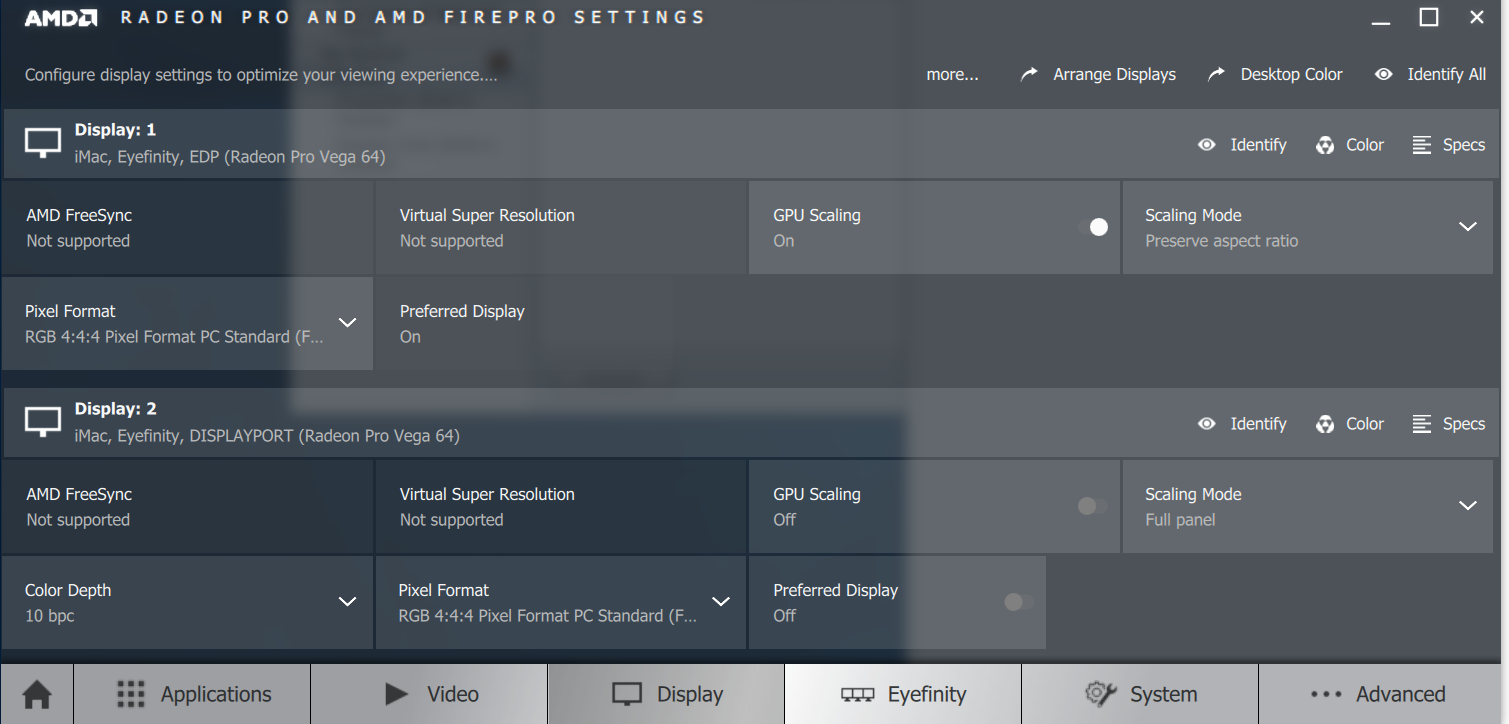Click Desktop Color arrow icon
This screenshot has height=724, width=1509.
point(1217,75)
